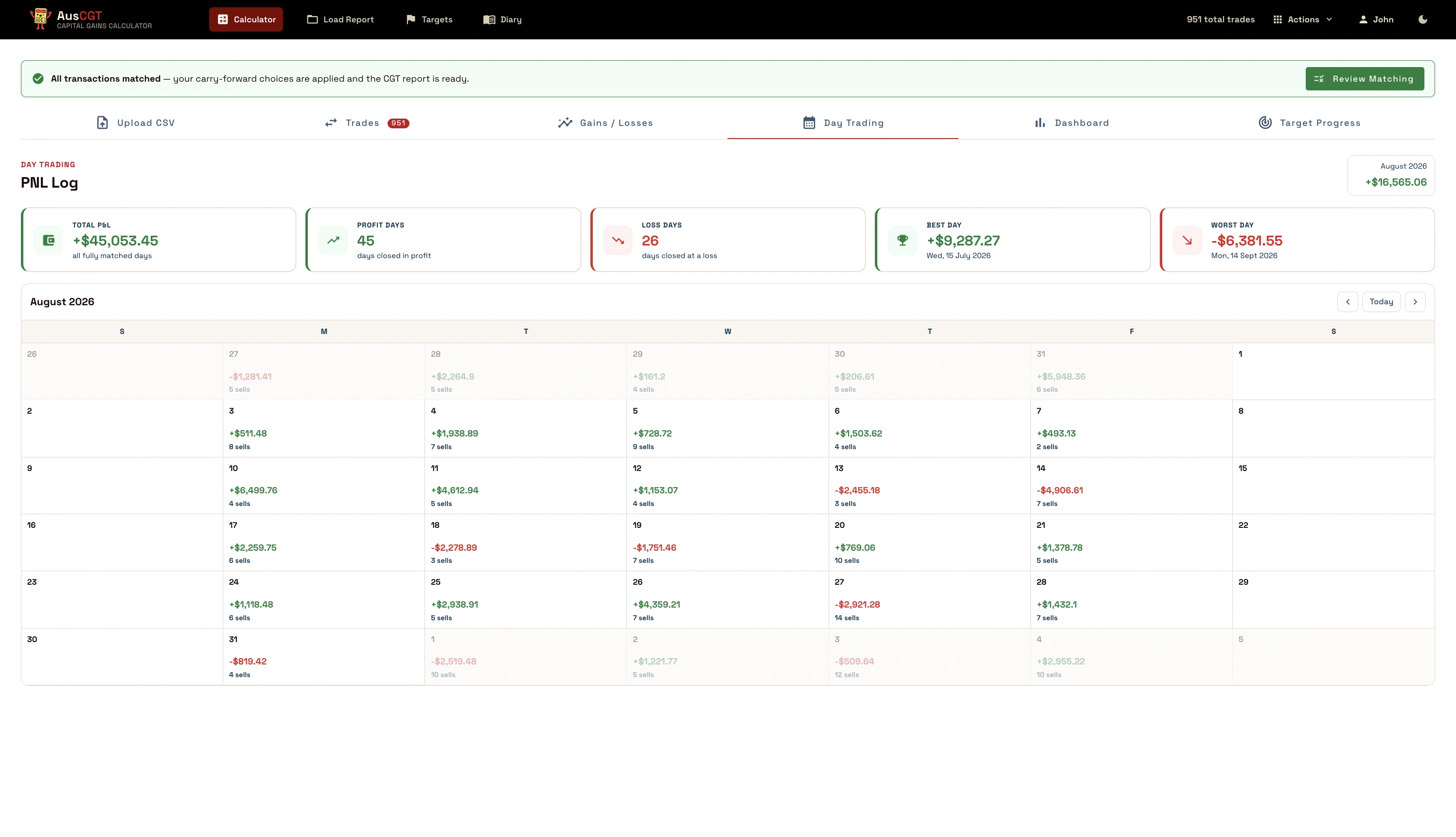Image resolution: width=1456 pixels, height=837 pixels.
Task: Click the '14 sells' label on August 27
Action: [x=847, y=618]
